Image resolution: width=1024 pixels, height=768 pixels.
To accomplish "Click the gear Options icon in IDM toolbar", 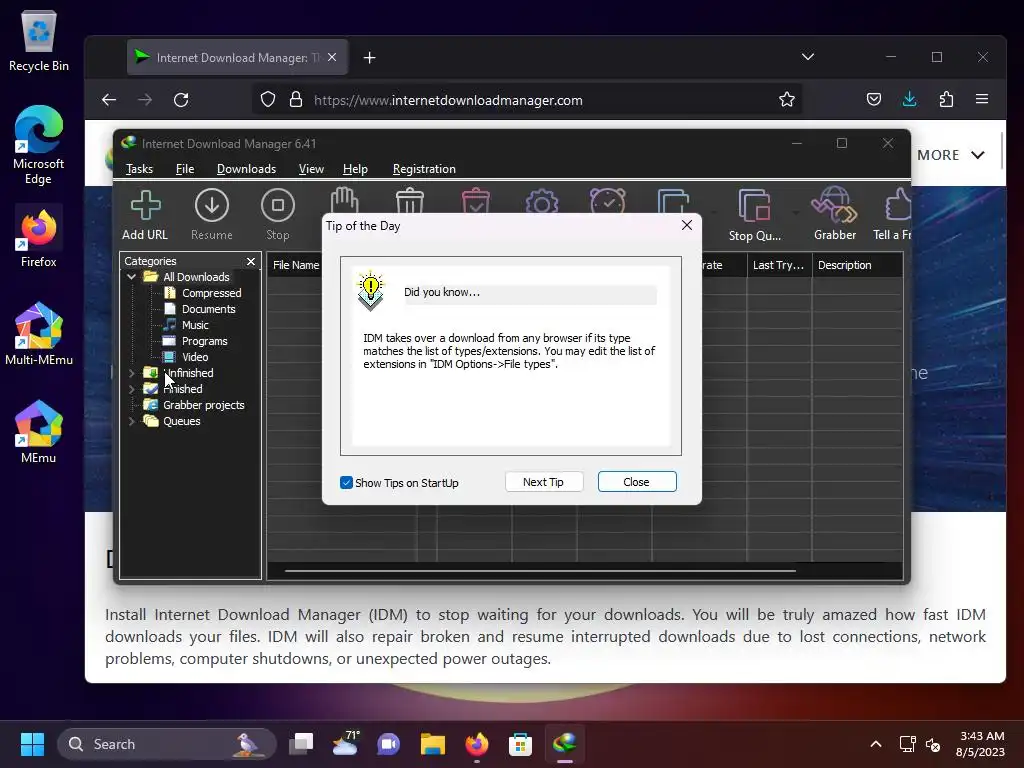I will [x=541, y=202].
